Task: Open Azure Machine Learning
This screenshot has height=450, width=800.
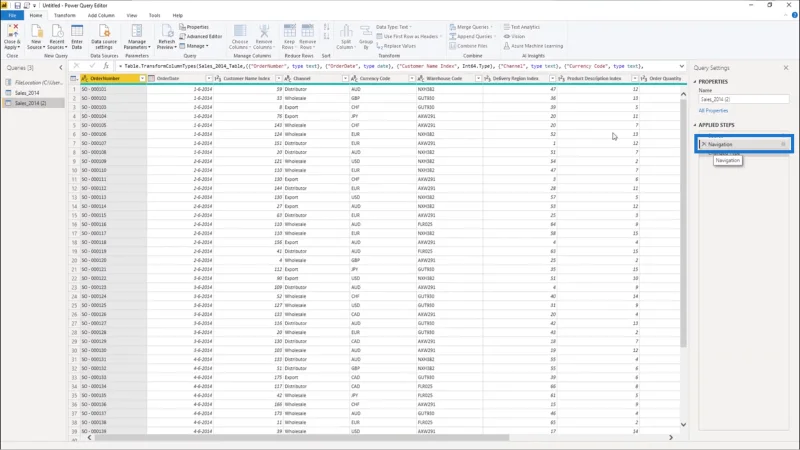Action: pyautogui.click(x=533, y=46)
